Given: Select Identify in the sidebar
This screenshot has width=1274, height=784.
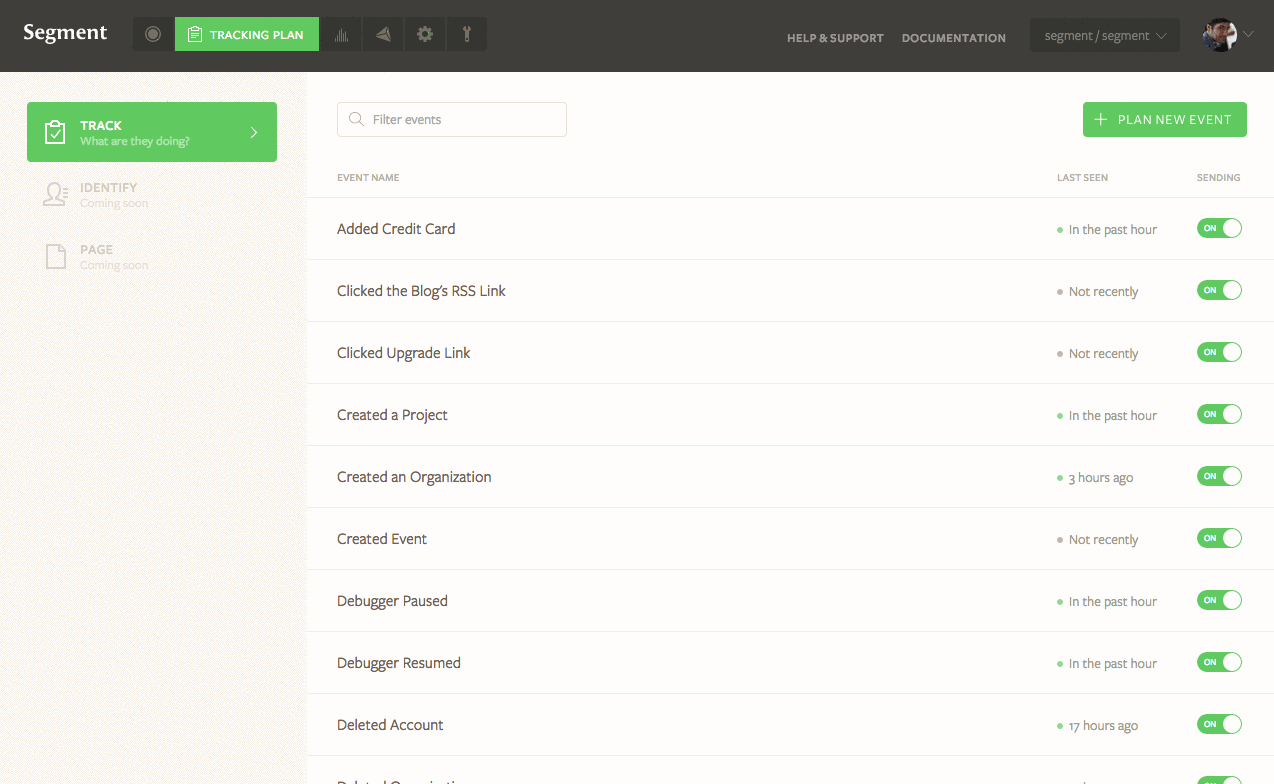Looking at the screenshot, I should [152, 194].
